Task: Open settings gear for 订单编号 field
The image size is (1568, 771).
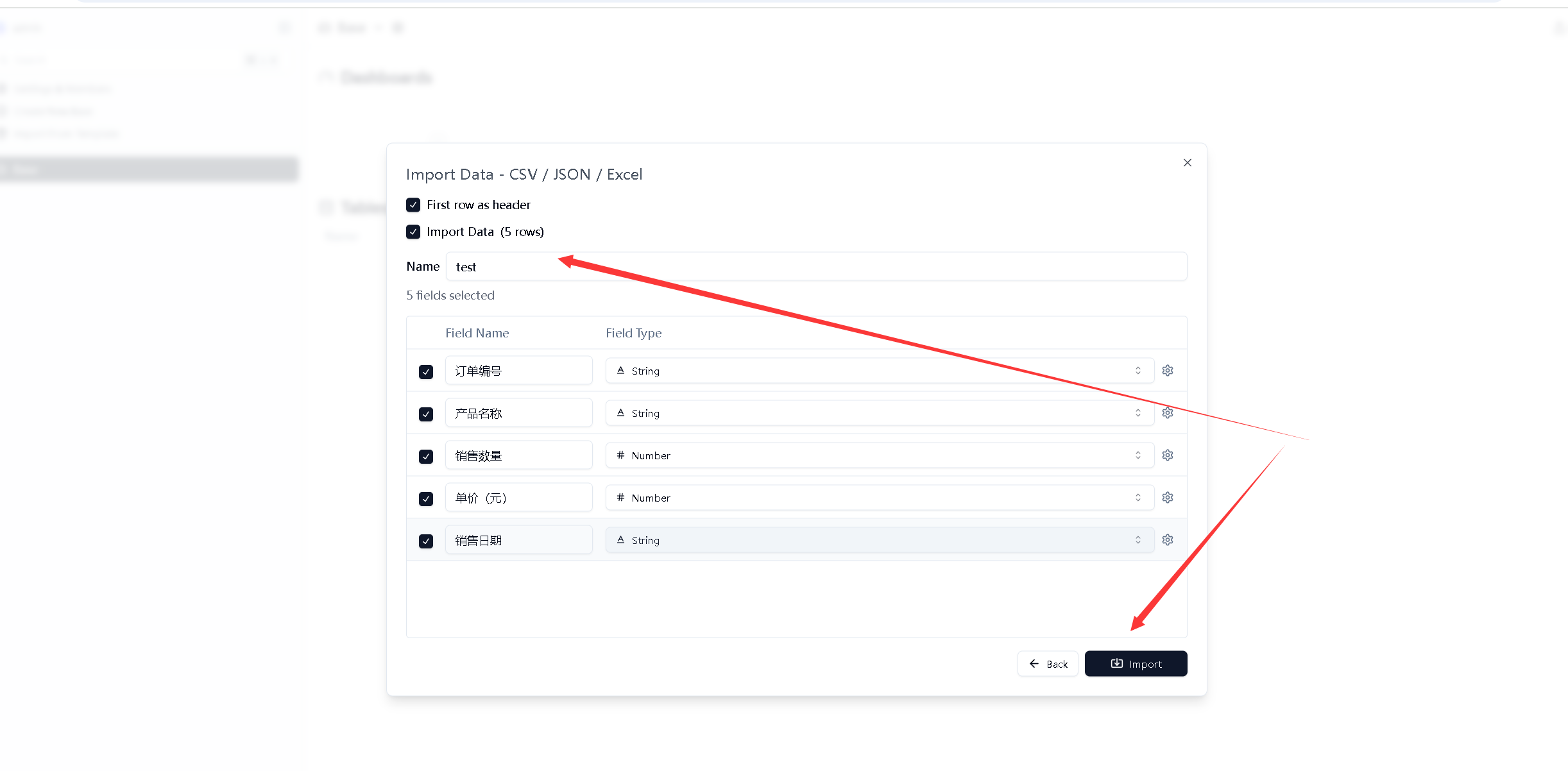Action: click(x=1168, y=371)
